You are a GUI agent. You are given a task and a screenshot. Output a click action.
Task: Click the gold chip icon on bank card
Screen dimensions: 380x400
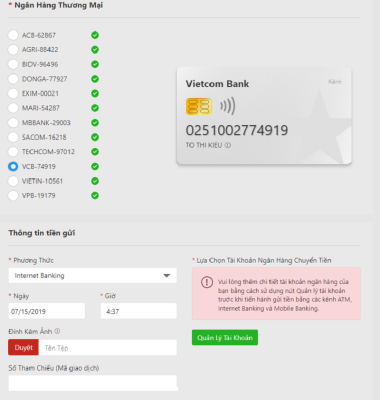[x=199, y=107]
